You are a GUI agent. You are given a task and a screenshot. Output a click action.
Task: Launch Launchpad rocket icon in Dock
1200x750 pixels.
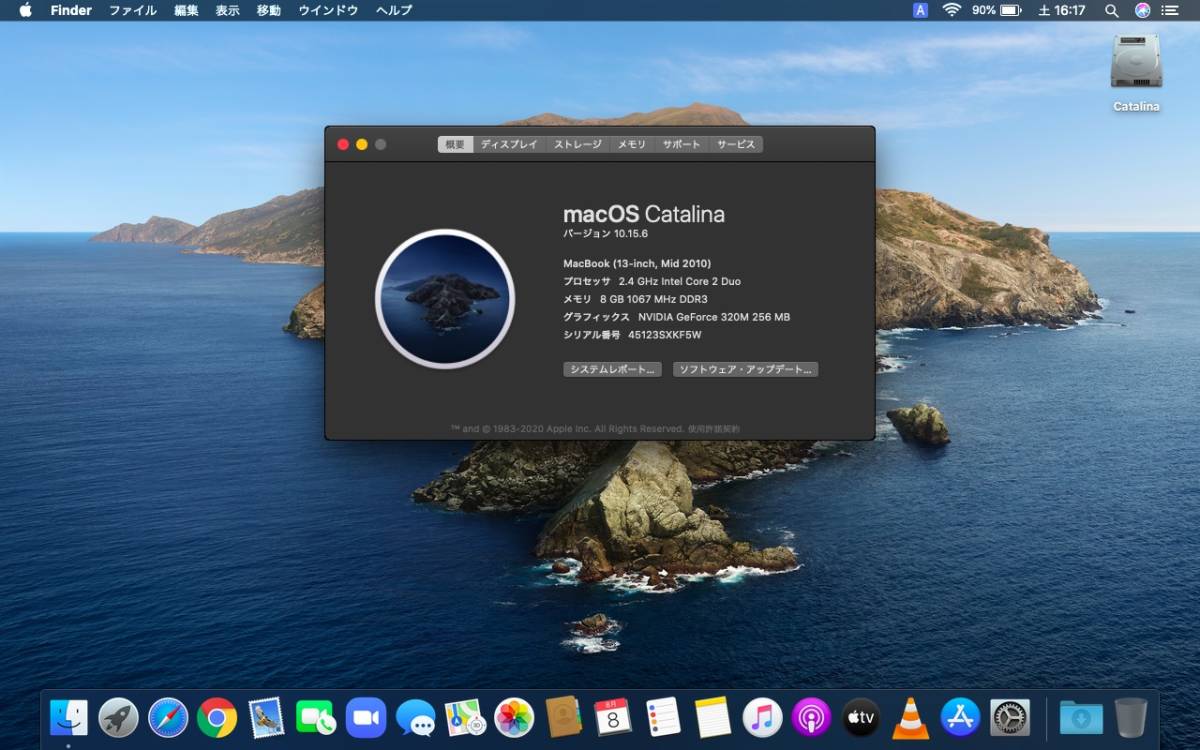[x=118, y=717]
